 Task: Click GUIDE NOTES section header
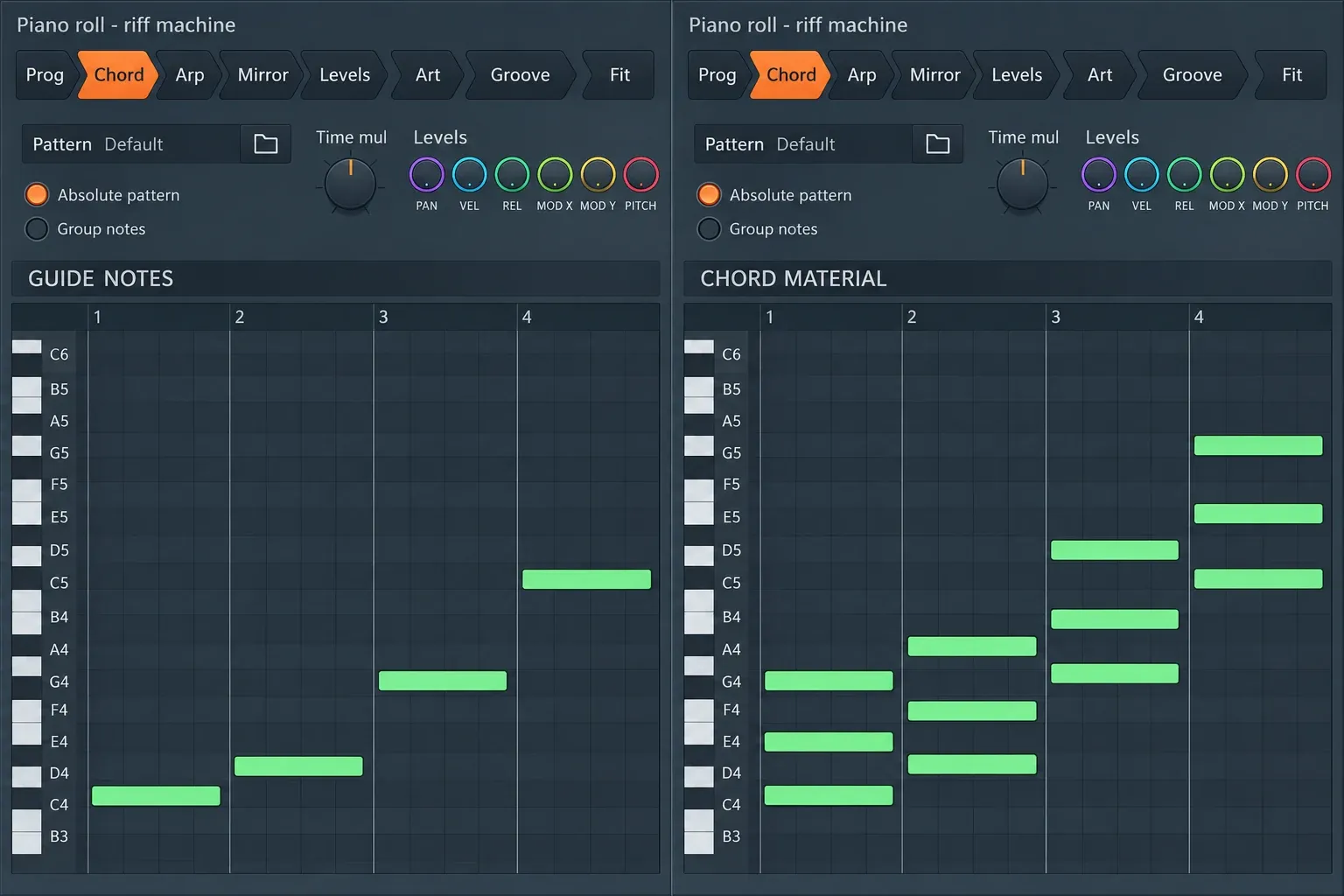pos(336,278)
